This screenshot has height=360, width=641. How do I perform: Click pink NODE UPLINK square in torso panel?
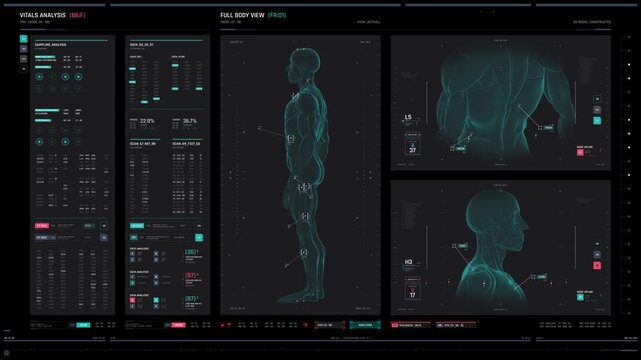click(580, 152)
